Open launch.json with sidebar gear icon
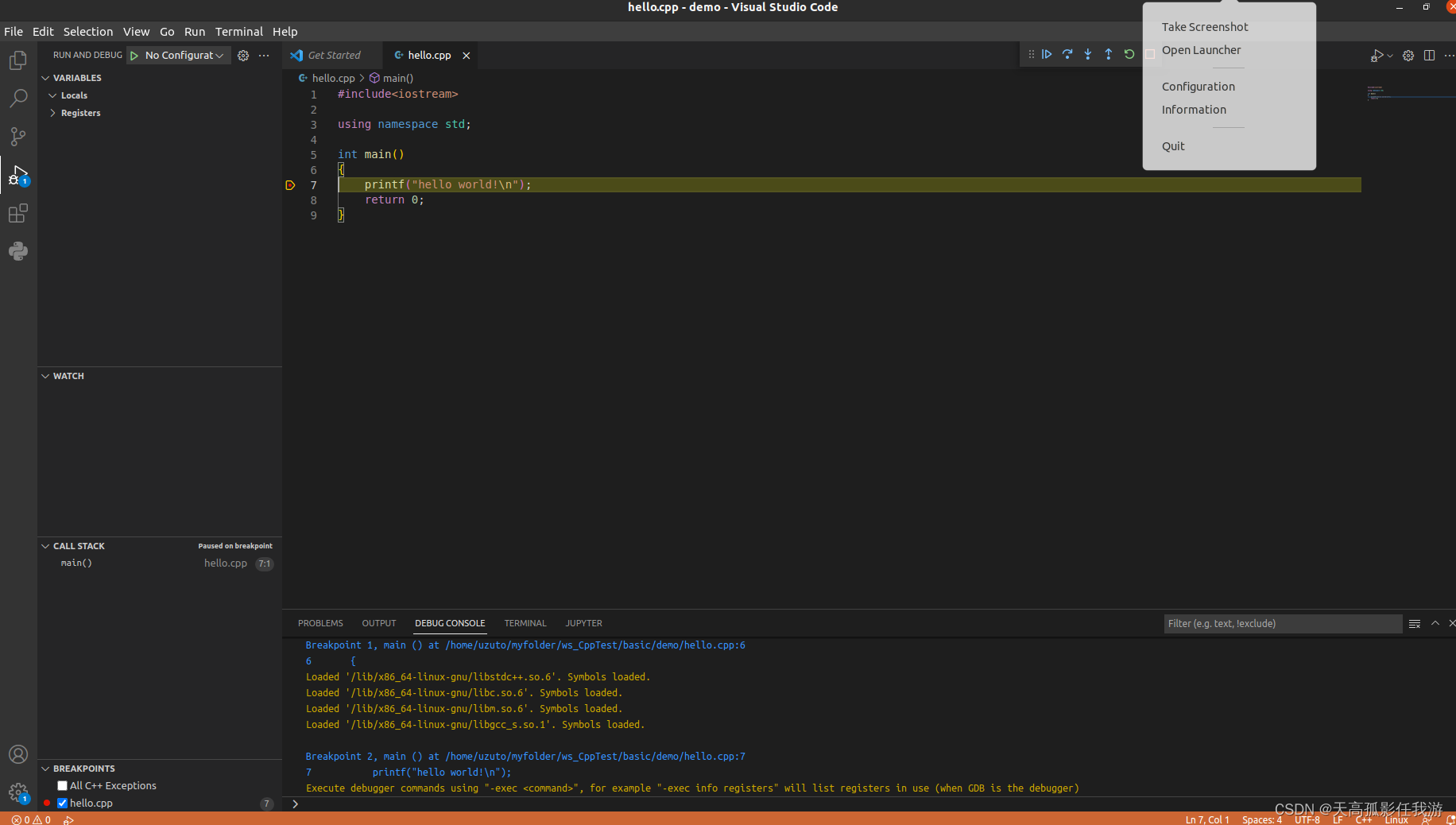This screenshot has height=825, width=1456. [x=243, y=56]
